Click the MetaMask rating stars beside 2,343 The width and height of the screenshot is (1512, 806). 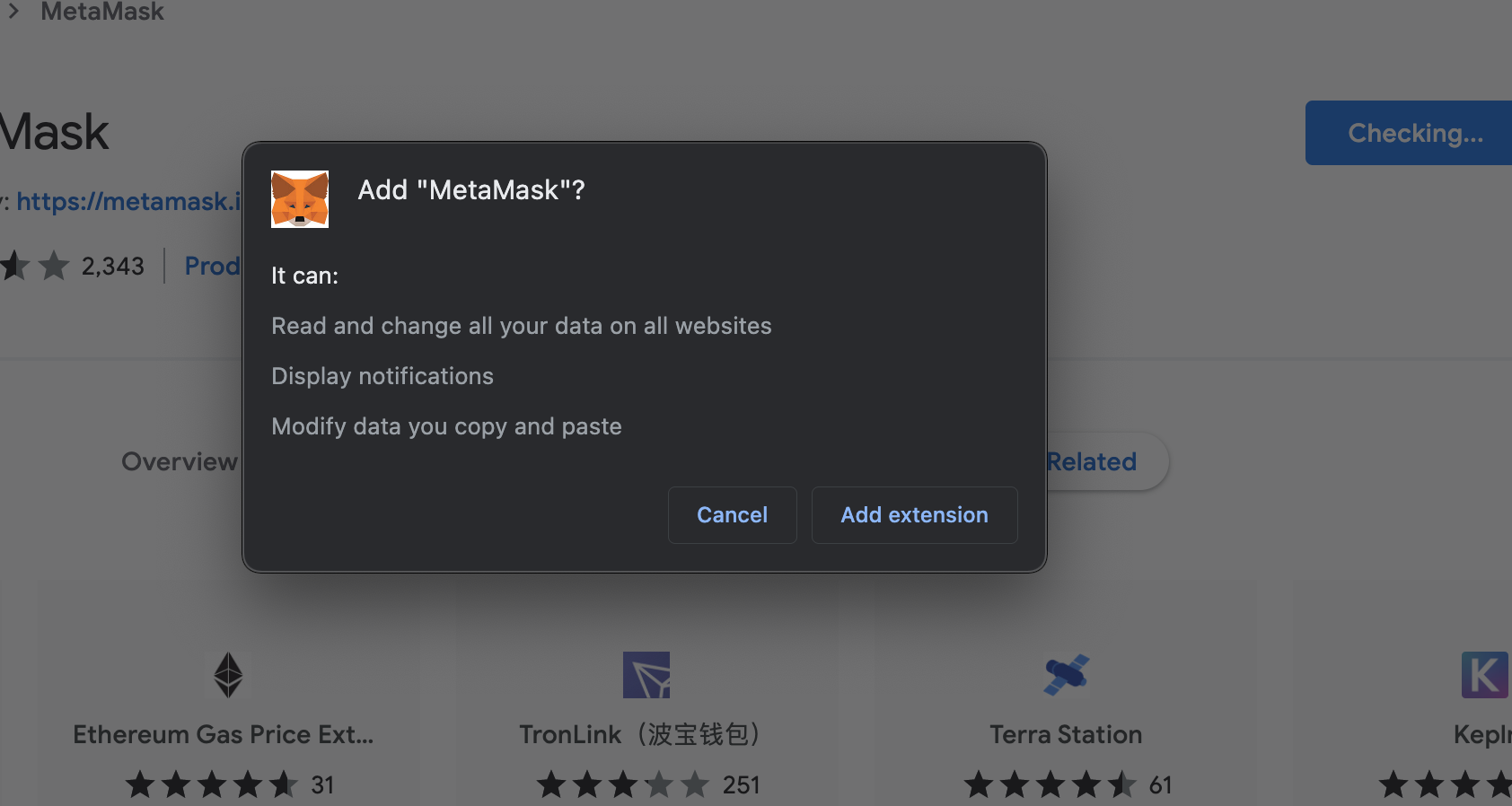point(35,266)
